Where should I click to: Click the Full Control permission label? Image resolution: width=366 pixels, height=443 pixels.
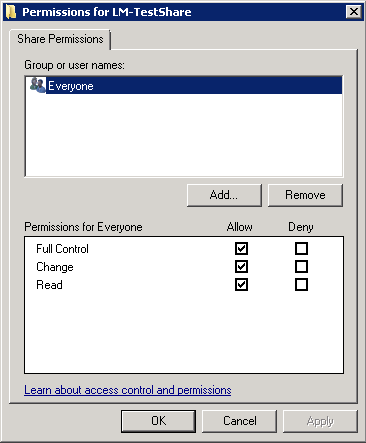click(x=62, y=249)
